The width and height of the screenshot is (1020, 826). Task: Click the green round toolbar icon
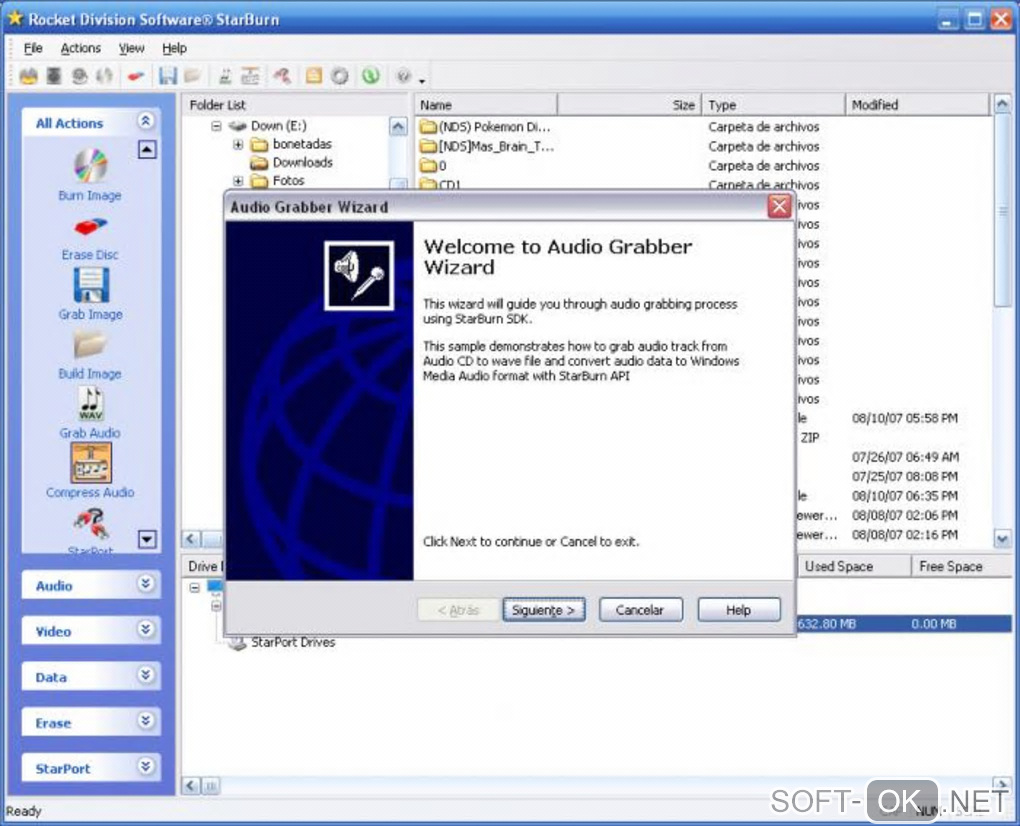click(x=371, y=76)
